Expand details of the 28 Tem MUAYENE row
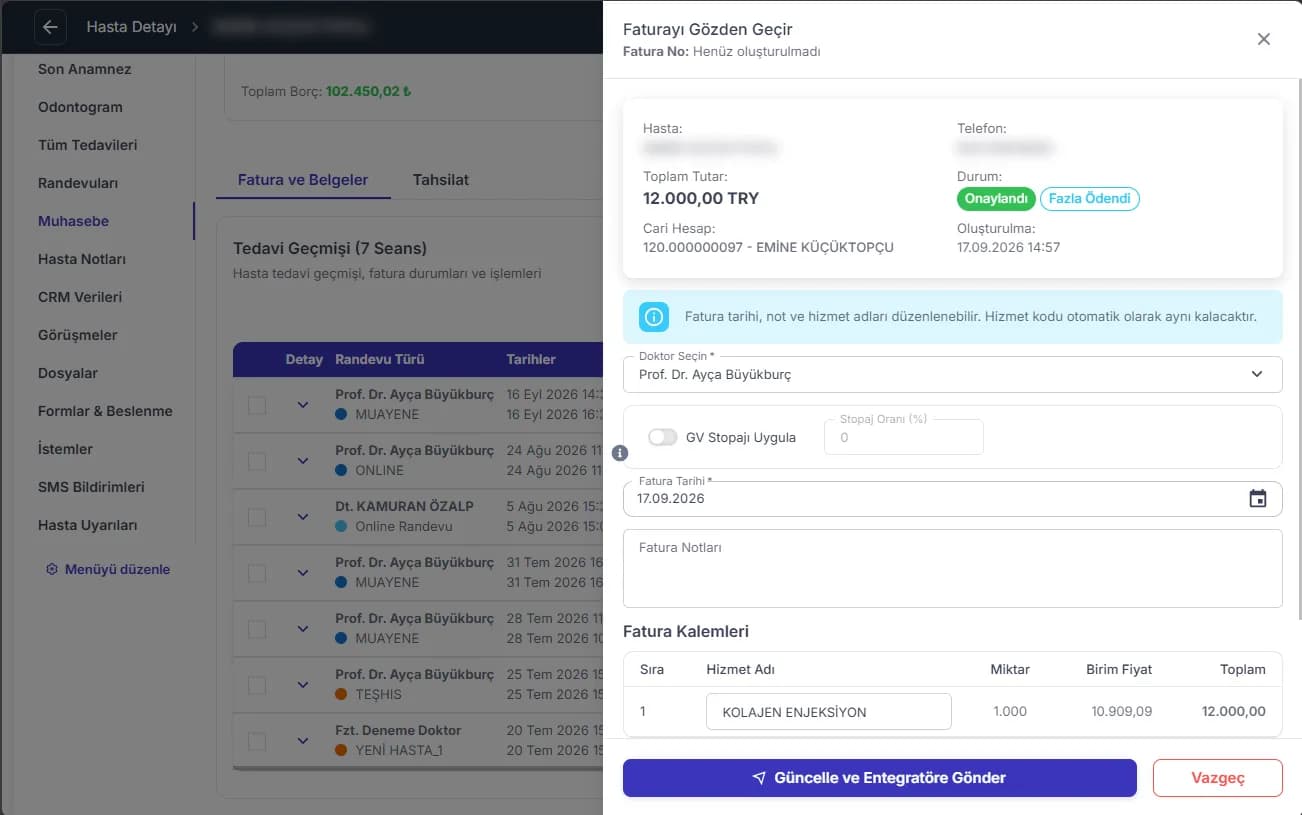This screenshot has height=815, width=1302. click(303, 629)
